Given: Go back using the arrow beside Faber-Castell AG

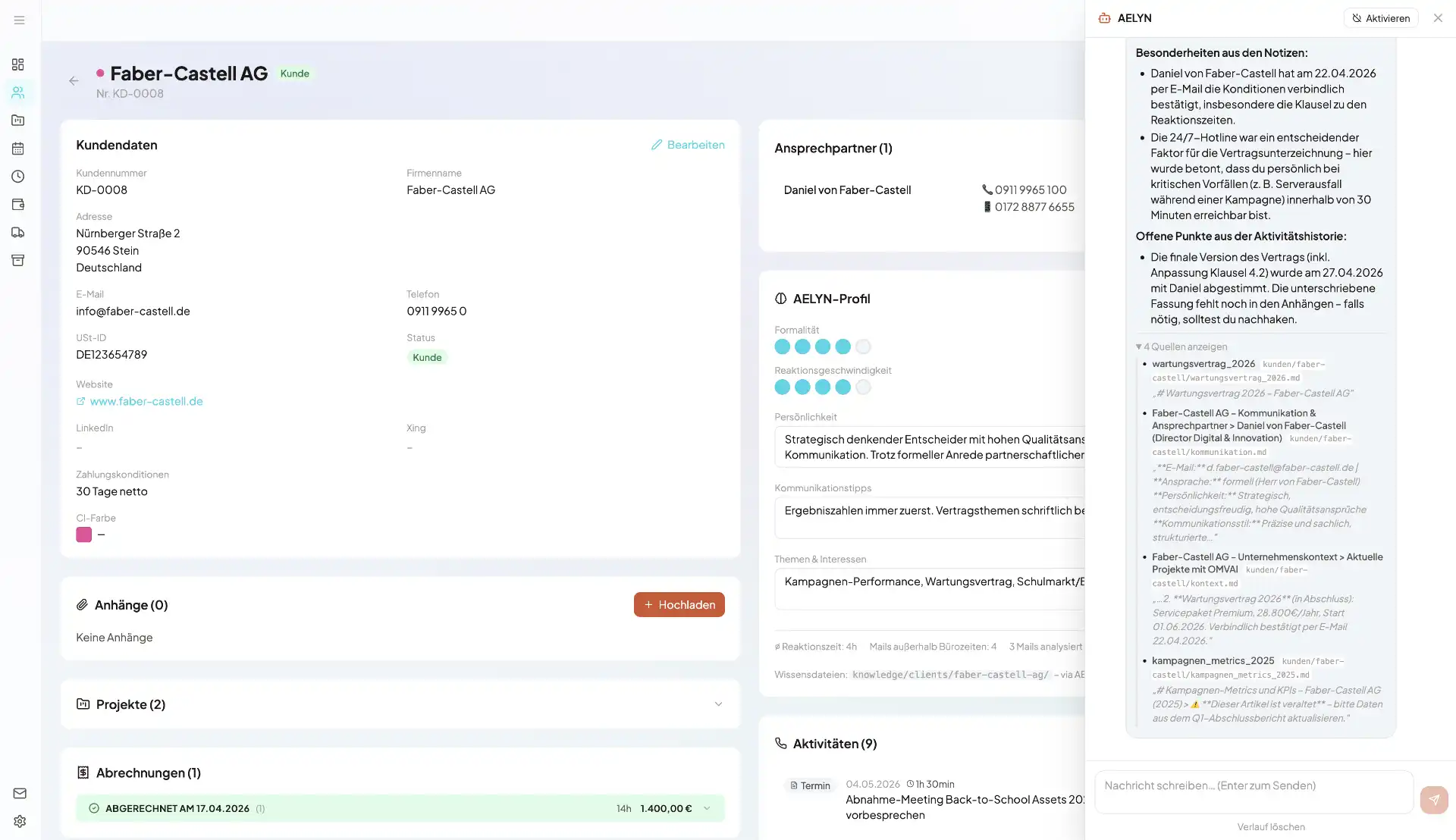Looking at the screenshot, I should pos(74,81).
